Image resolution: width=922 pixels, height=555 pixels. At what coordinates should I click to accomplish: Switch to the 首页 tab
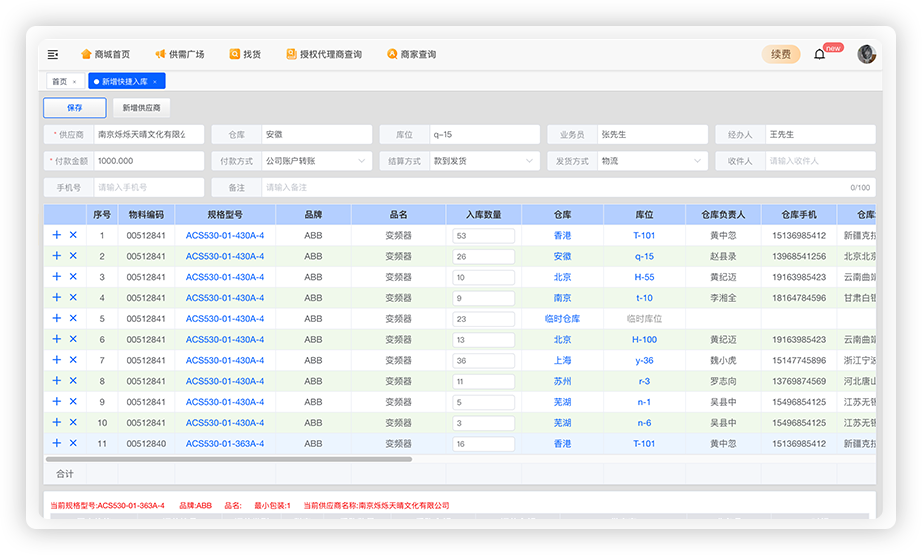[59, 81]
